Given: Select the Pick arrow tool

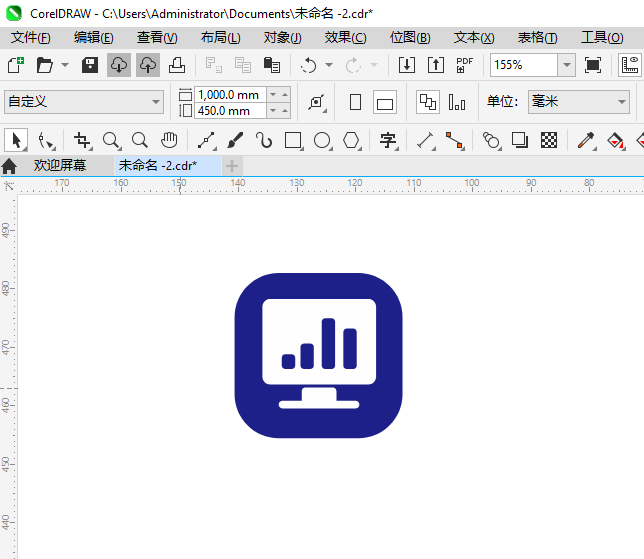Looking at the screenshot, I should [16, 140].
